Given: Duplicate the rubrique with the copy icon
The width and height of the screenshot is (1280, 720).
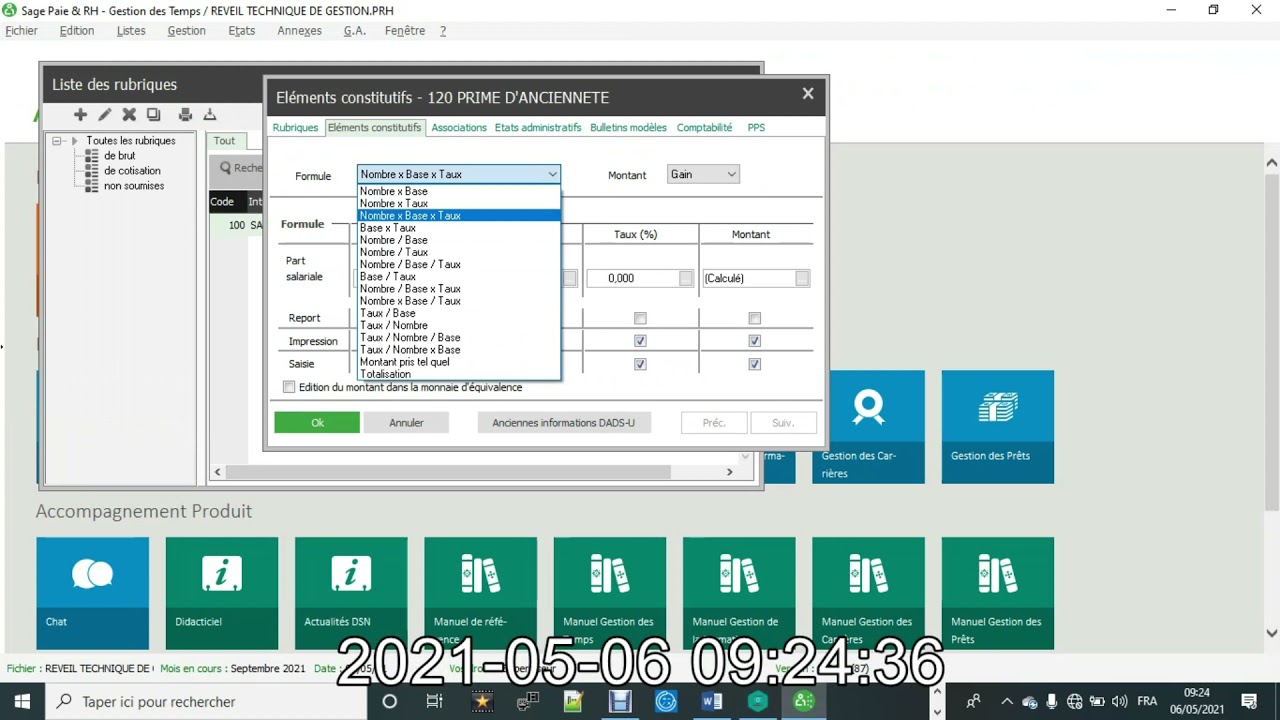Looking at the screenshot, I should 153,115.
